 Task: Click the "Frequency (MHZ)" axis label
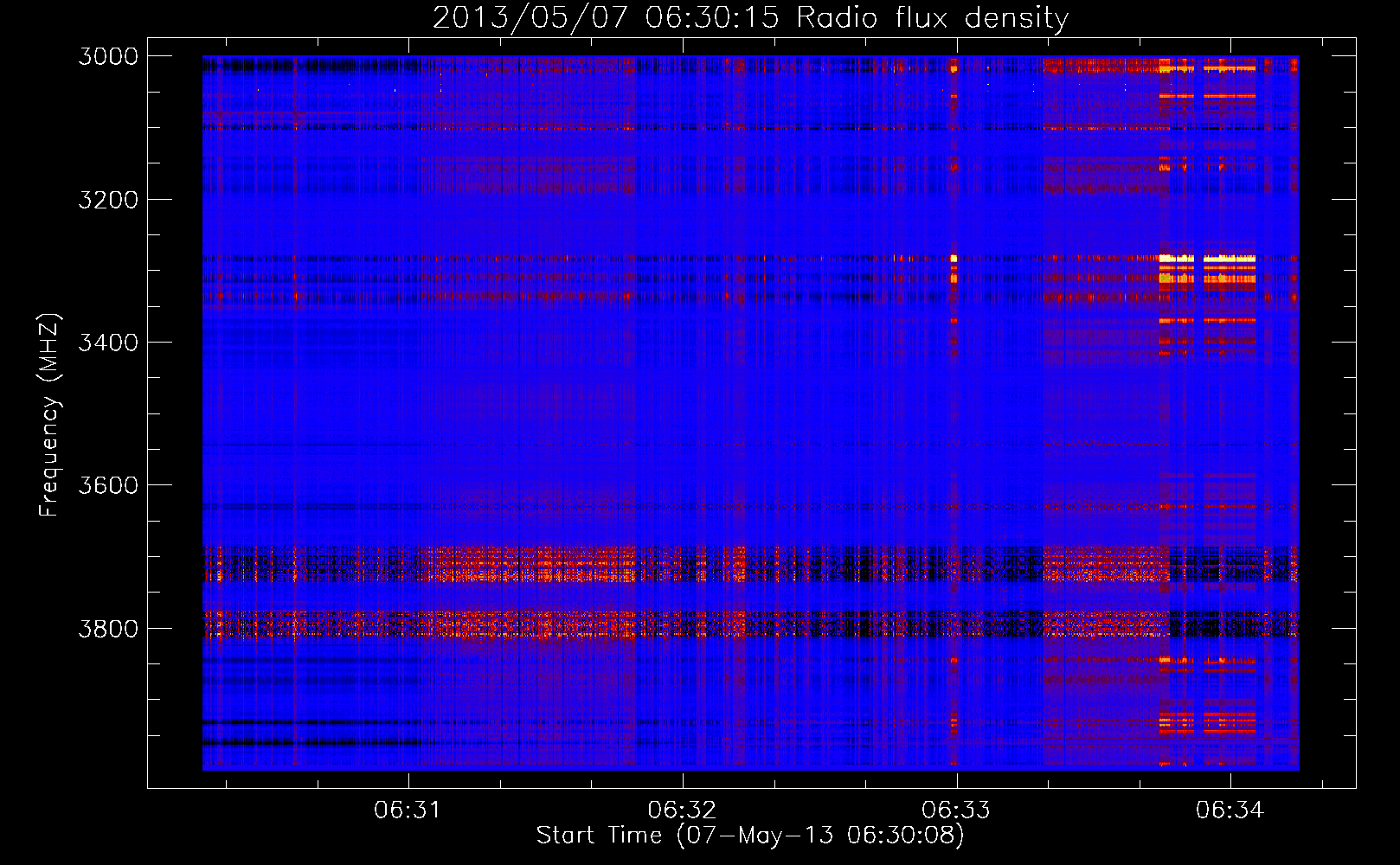(x=49, y=414)
